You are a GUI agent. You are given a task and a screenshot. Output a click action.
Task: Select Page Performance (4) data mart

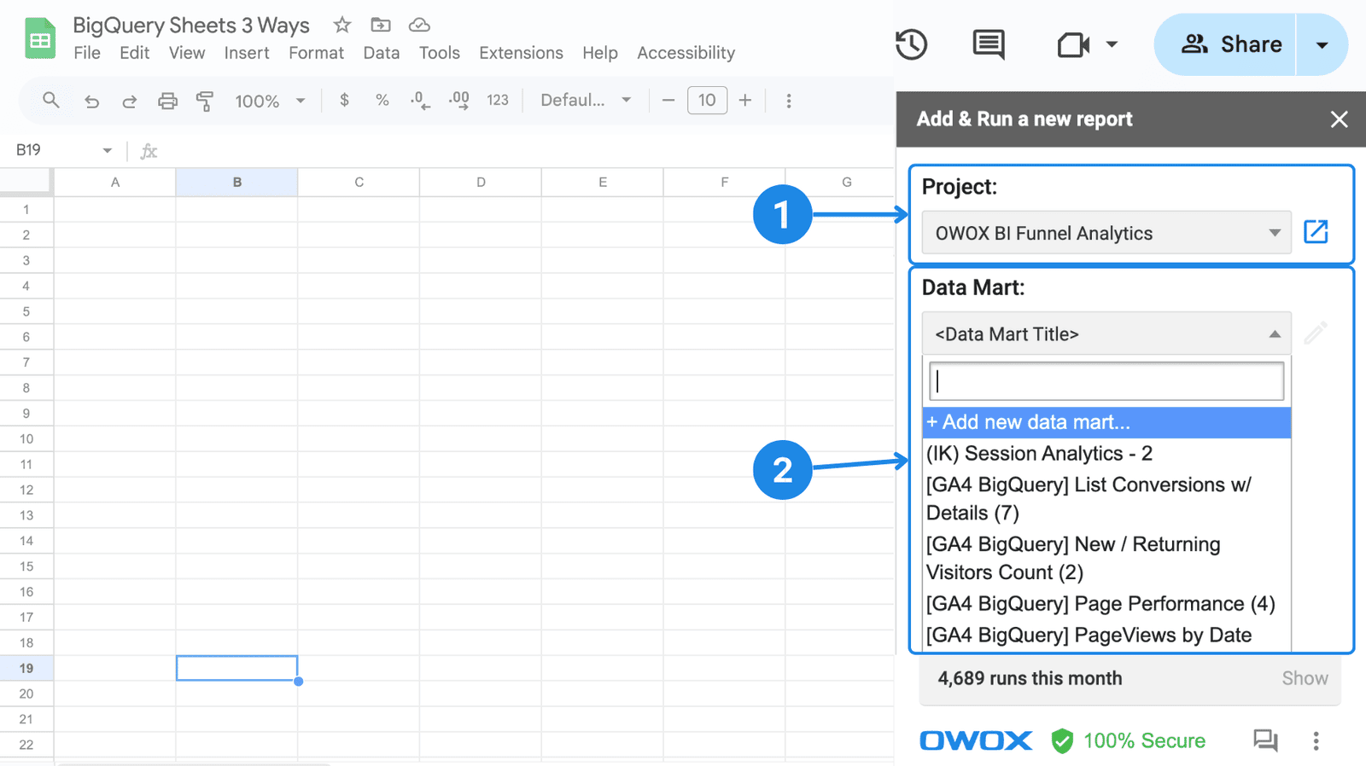[x=1106, y=603]
